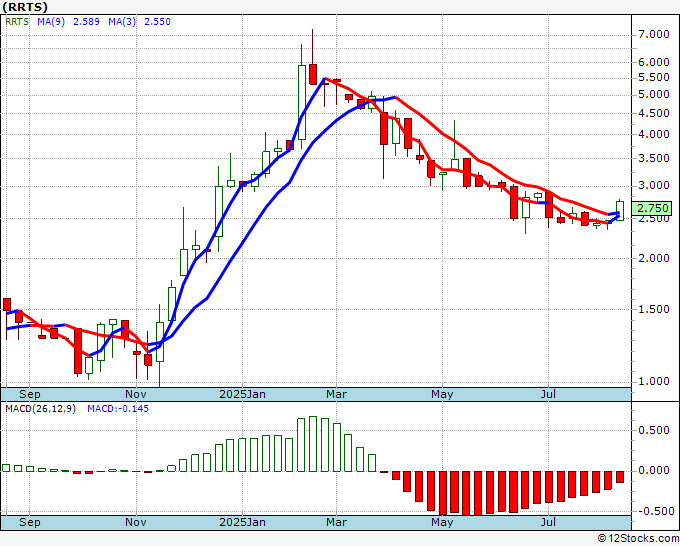Click the 7.000 price axis label
Screen dimensions: 680x546
point(654,34)
